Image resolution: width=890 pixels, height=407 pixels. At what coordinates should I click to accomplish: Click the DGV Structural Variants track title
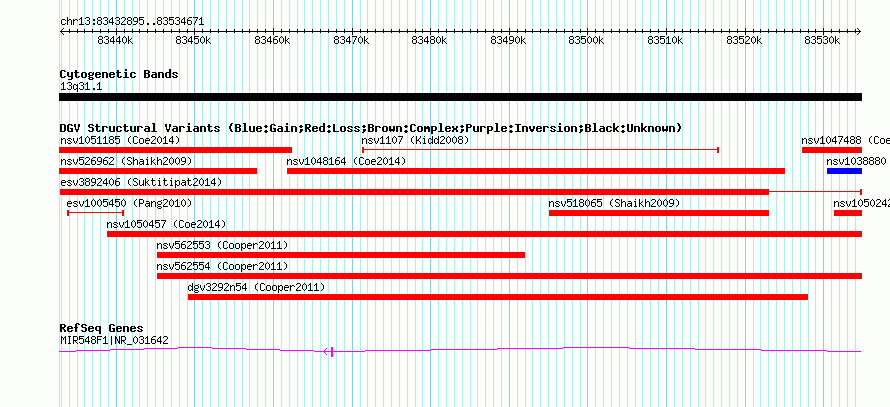tap(371, 128)
